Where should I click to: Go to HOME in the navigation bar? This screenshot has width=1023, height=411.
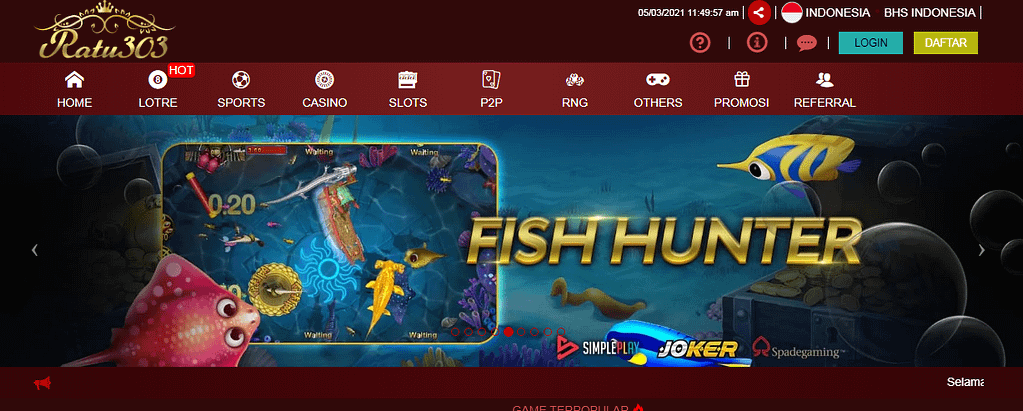pyautogui.click(x=74, y=90)
